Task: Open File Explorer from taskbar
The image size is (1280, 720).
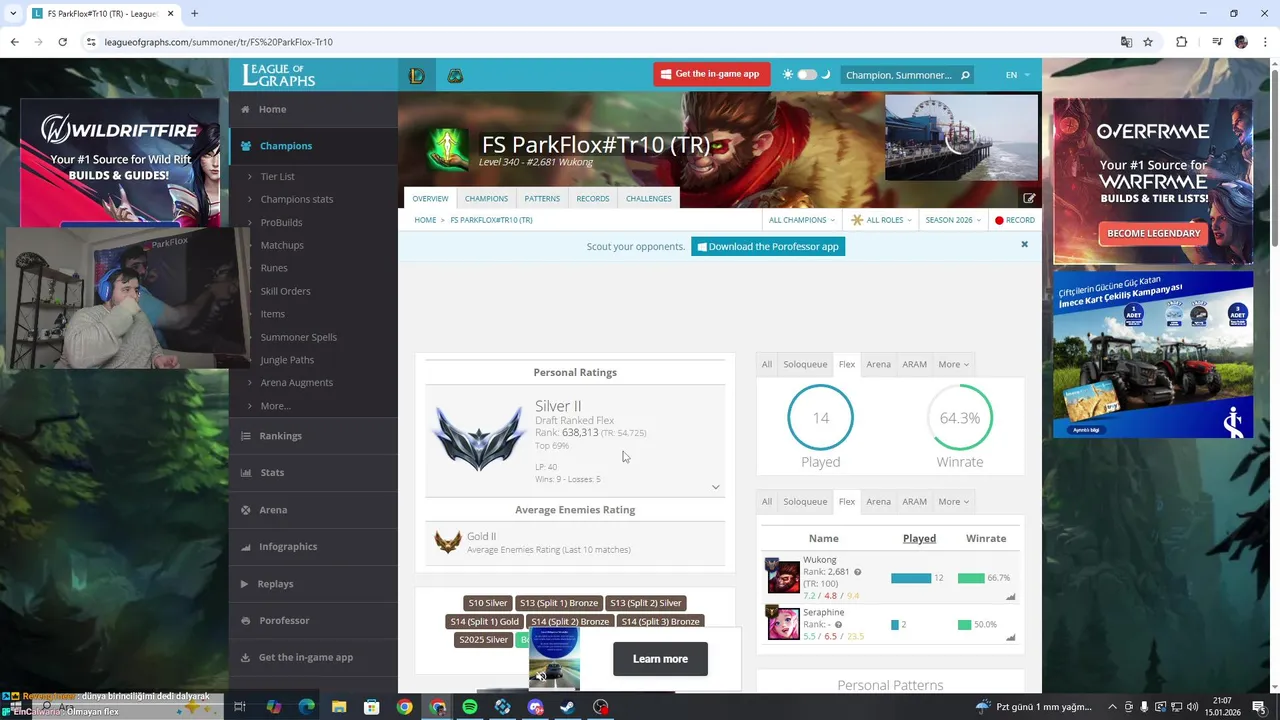Action: pos(339,707)
